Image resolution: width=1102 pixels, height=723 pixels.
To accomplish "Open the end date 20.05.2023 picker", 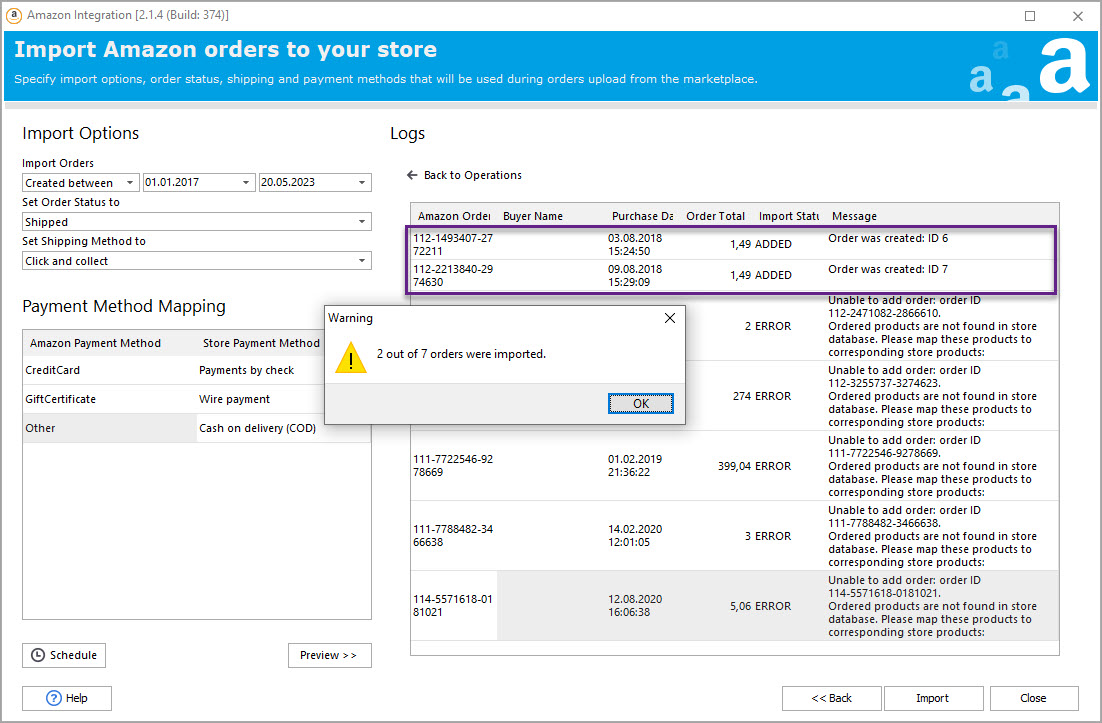I will 362,183.
